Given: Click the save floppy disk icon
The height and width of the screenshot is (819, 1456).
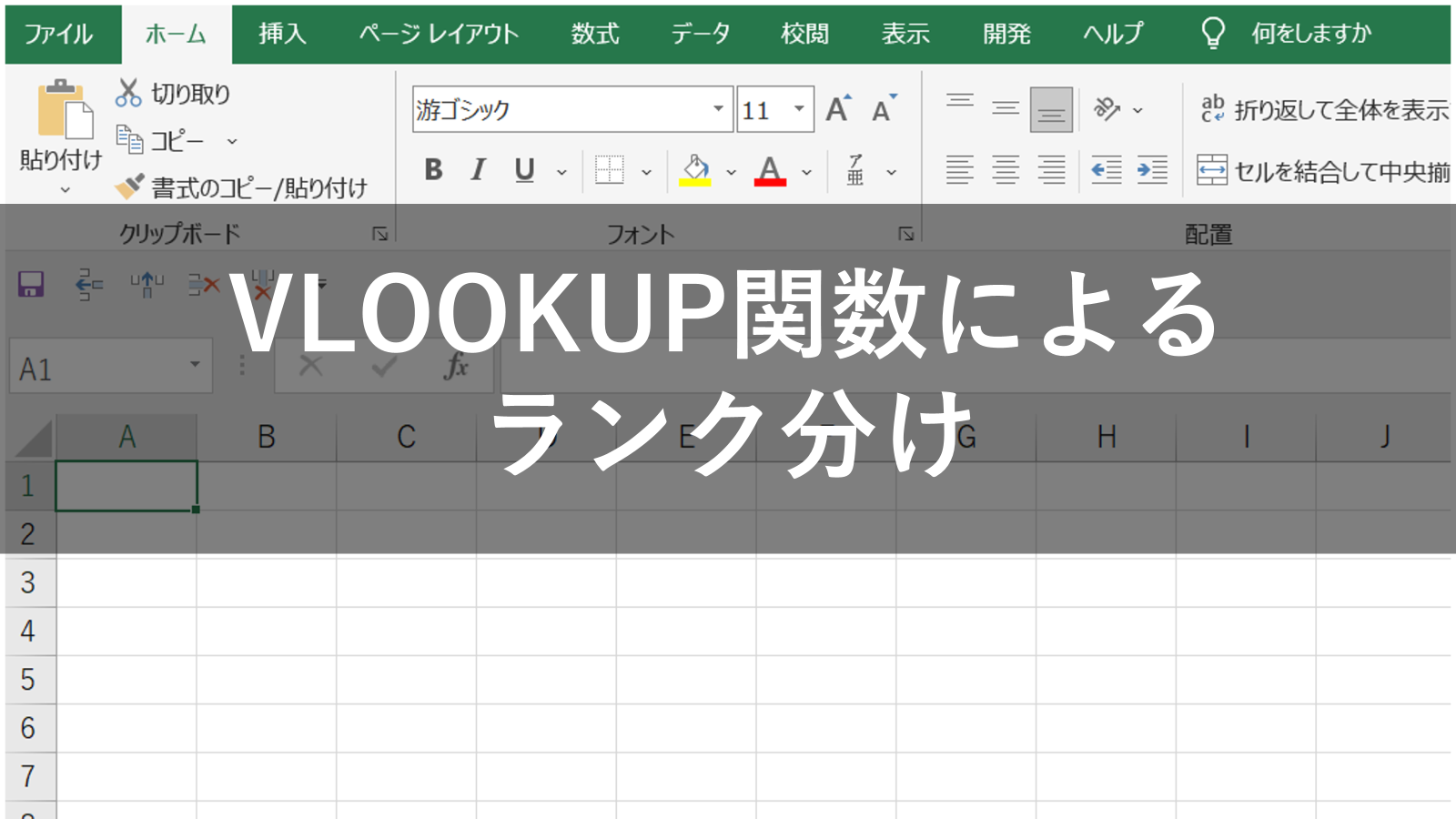Looking at the screenshot, I should coord(31,284).
